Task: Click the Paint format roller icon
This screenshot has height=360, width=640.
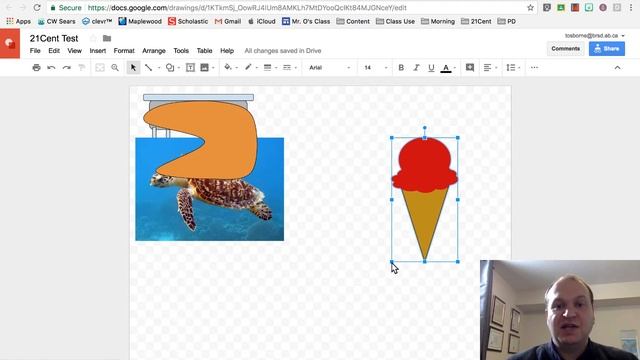Action: 82,67
